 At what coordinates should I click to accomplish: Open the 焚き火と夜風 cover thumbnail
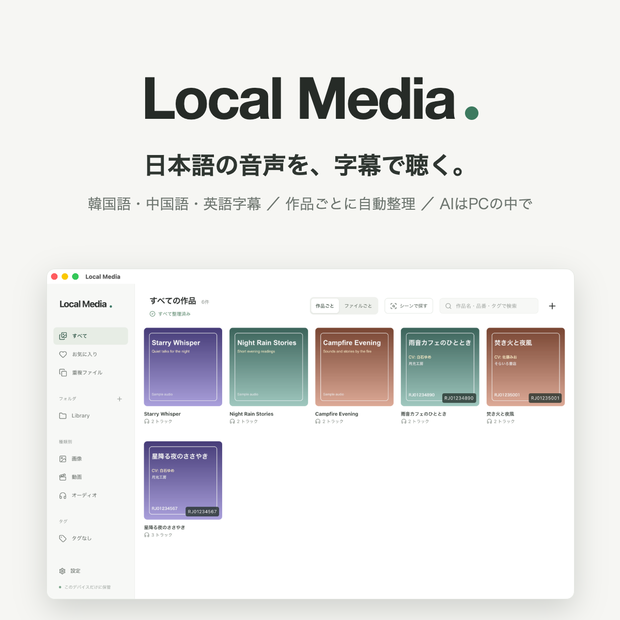click(525, 367)
